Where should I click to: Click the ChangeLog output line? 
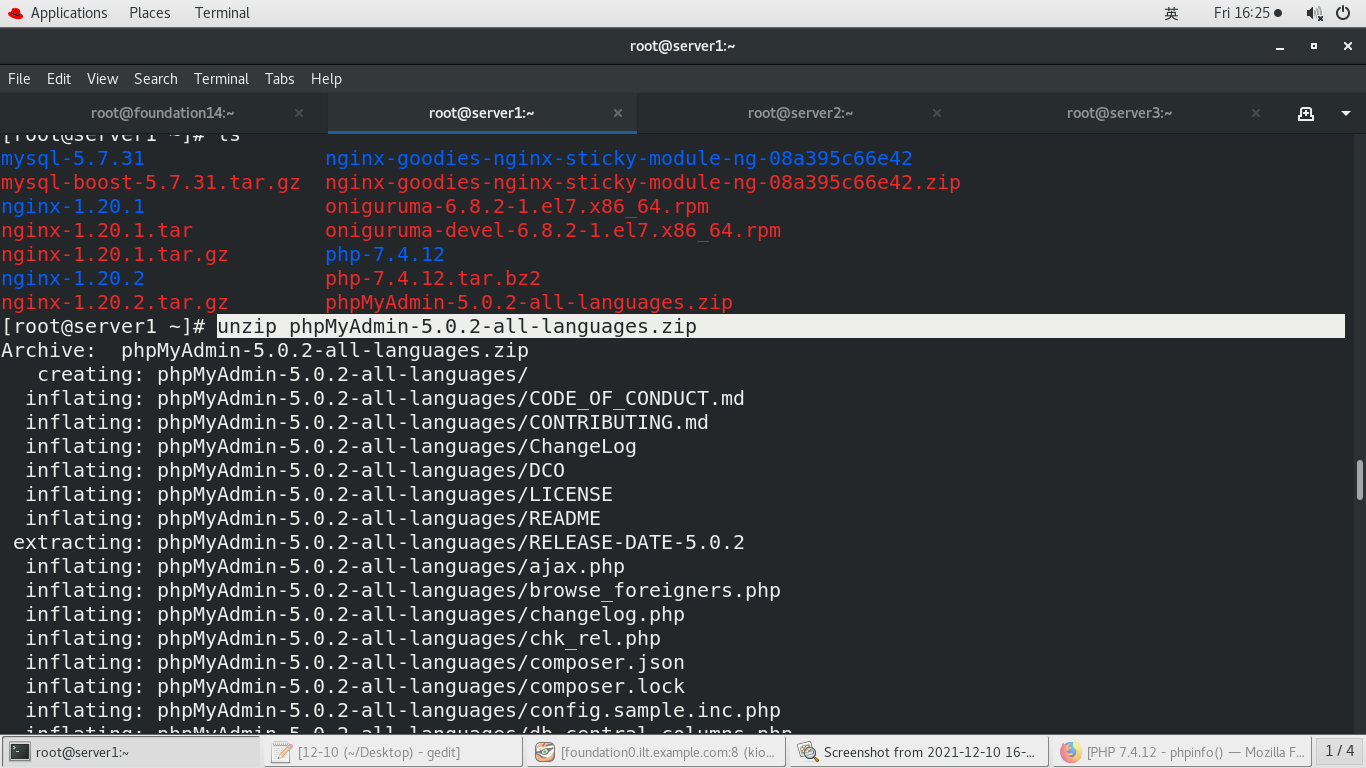pos(331,446)
